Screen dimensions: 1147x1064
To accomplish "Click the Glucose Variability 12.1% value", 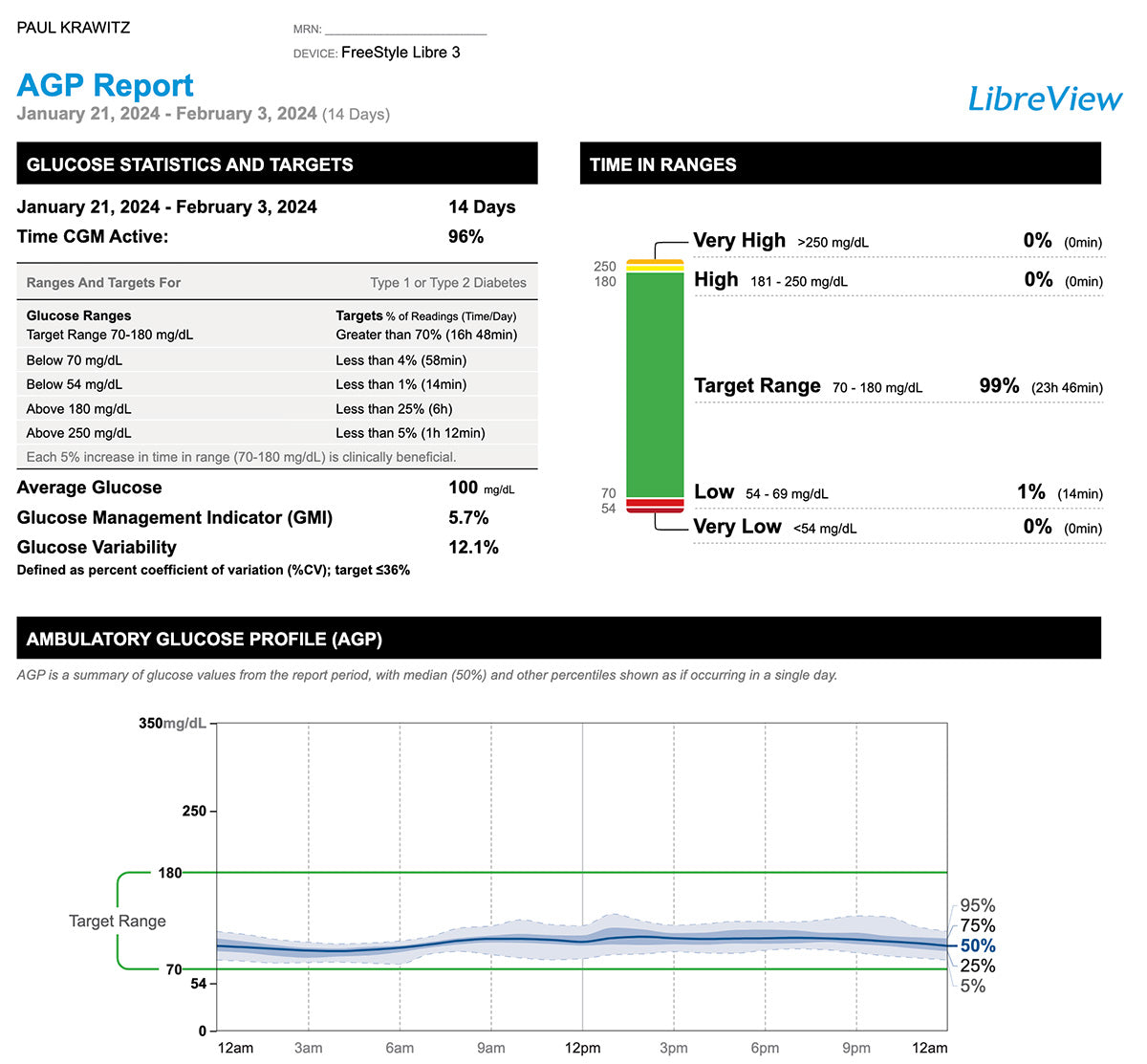I will tap(473, 548).
